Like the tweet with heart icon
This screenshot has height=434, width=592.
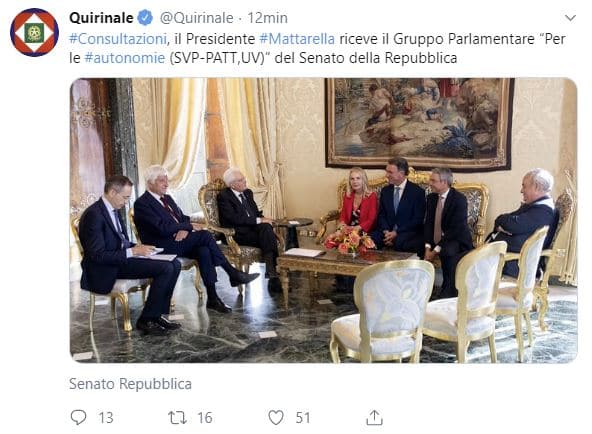[x=276, y=417]
